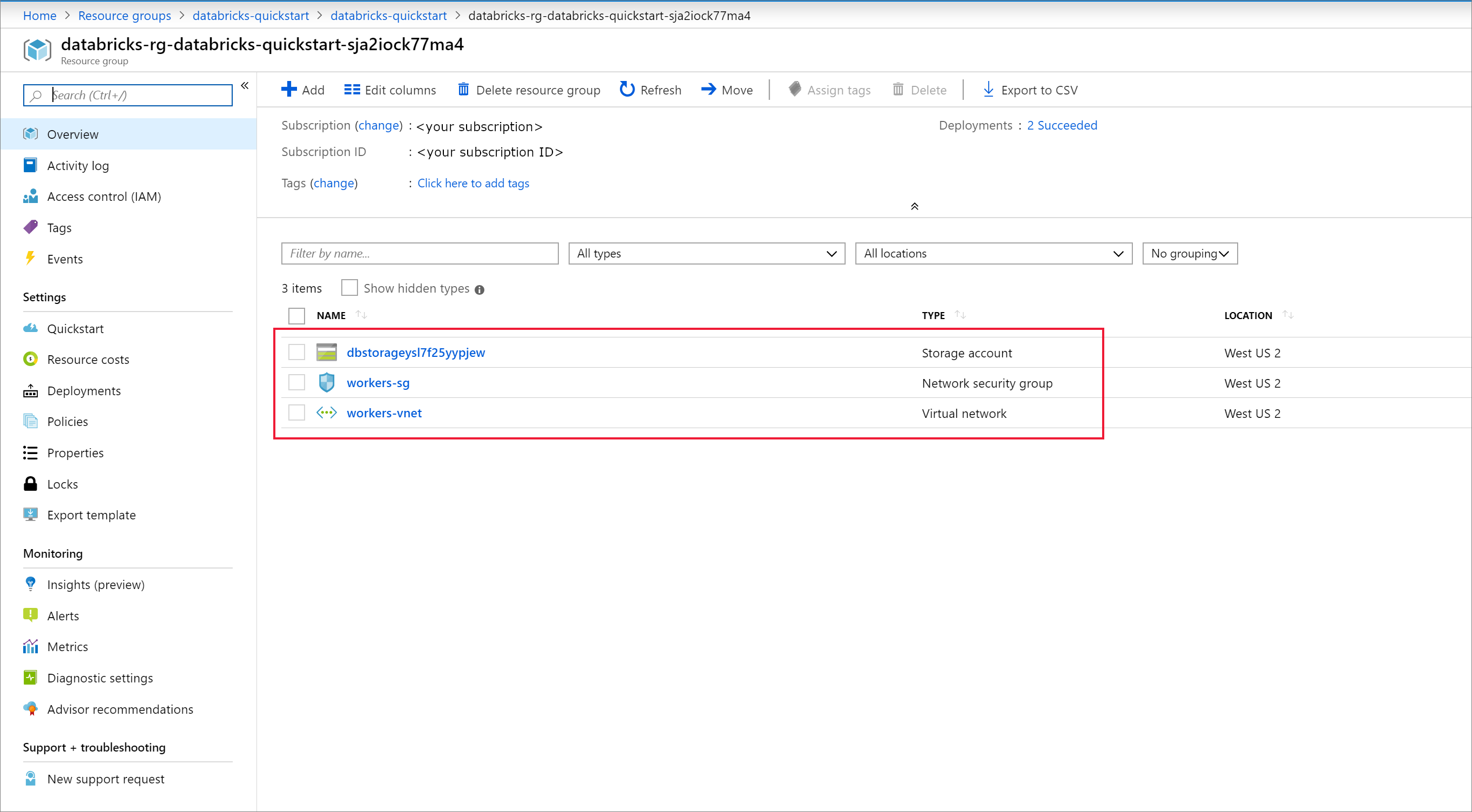Viewport: 1472px width, 812px height.
Task: Click the 2 Succeeded deployments link
Action: point(1062,125)
